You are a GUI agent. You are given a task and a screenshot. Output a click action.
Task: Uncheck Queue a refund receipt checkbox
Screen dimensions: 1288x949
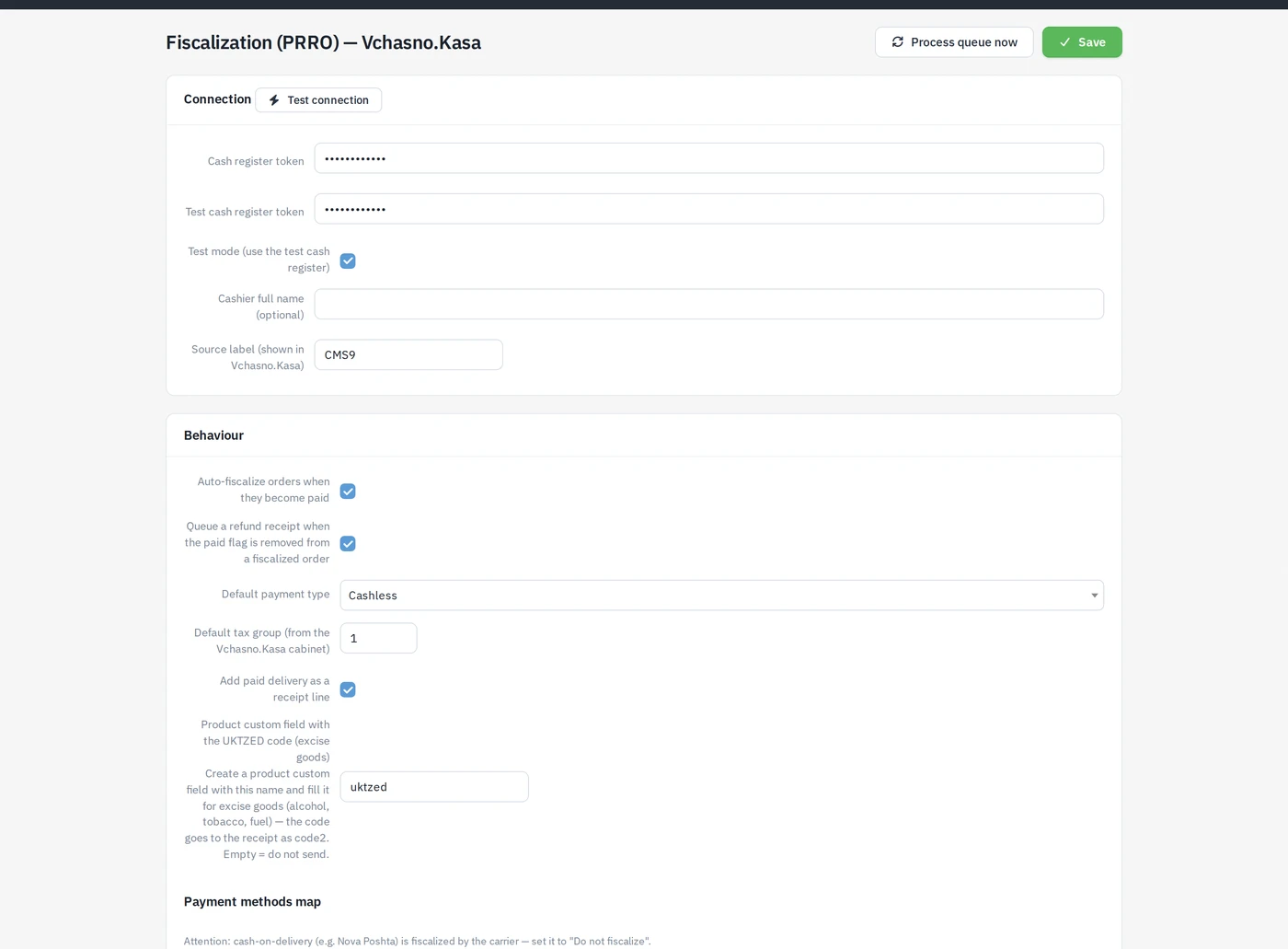(348, 544)
